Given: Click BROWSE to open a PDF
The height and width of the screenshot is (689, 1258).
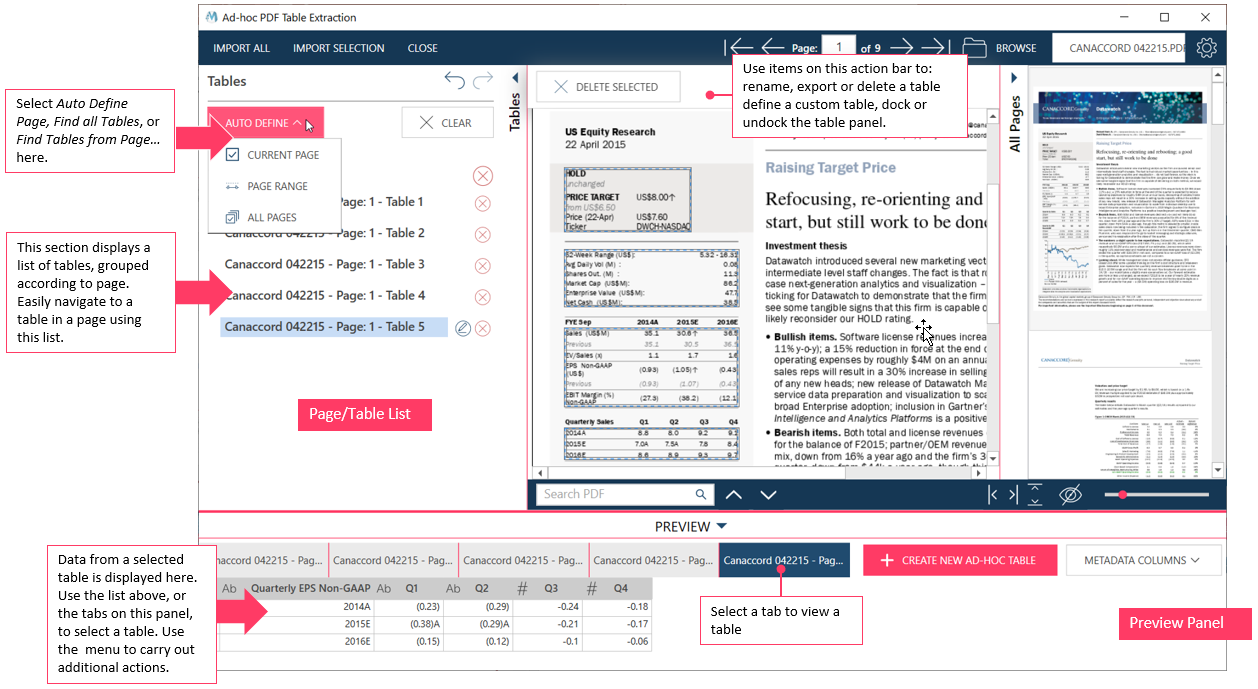Looking at the screenshot, I should coord(1016,48).
